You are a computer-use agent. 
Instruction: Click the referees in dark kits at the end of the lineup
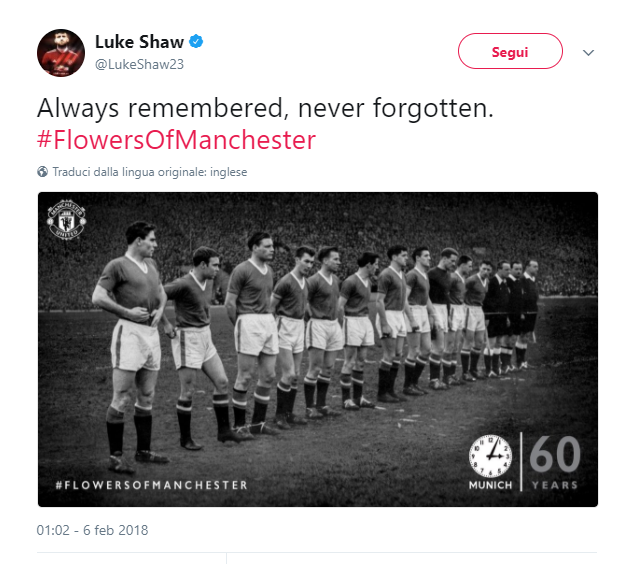[512, 316]
